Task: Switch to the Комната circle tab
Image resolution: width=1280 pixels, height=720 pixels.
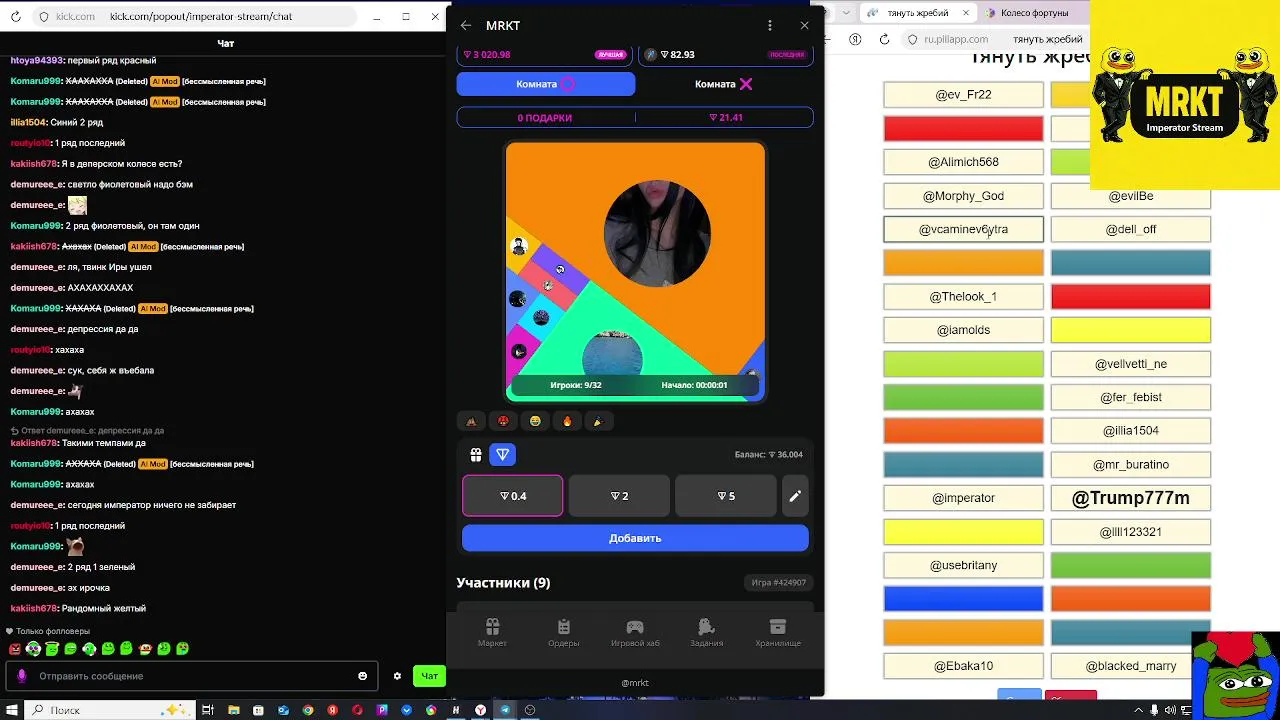Action: 546,84
